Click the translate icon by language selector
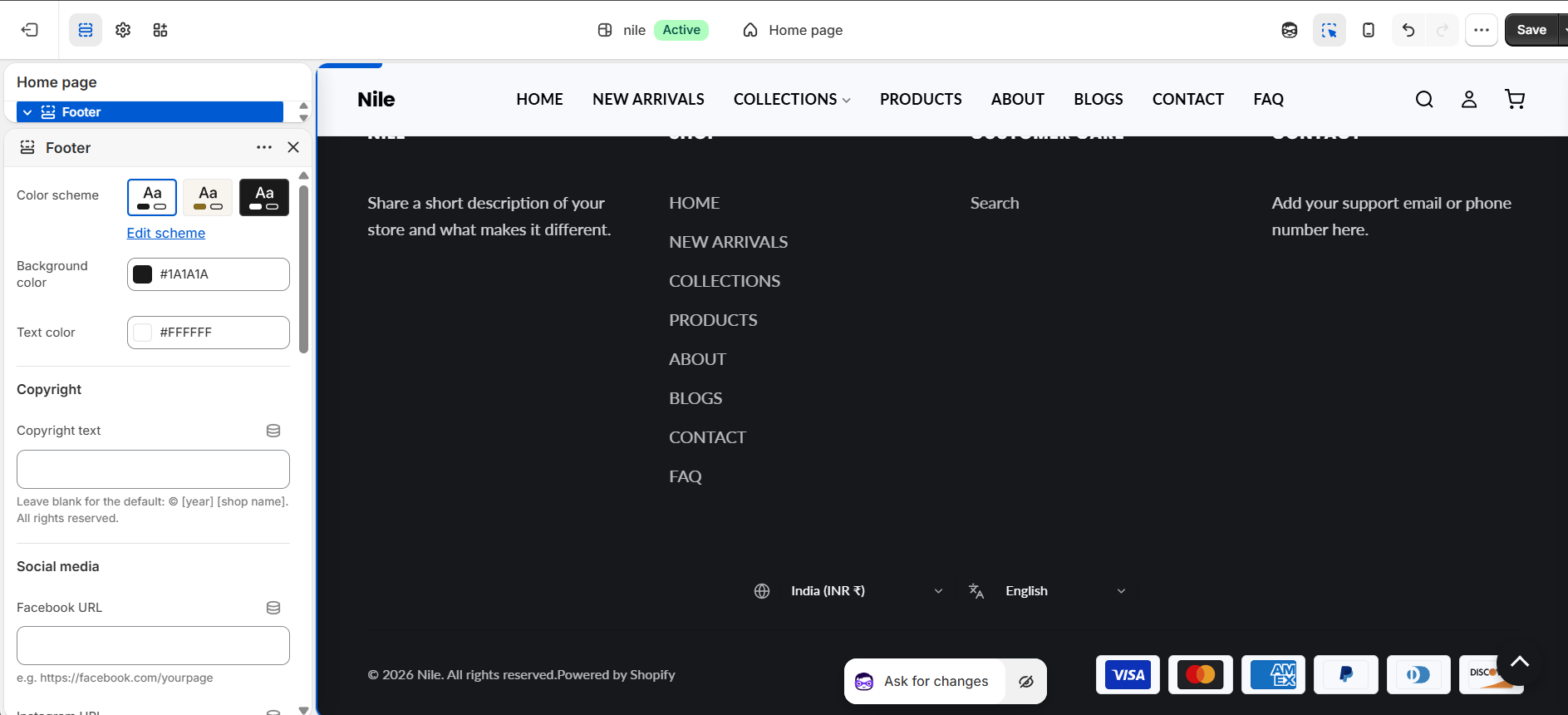 click(976, 591)
